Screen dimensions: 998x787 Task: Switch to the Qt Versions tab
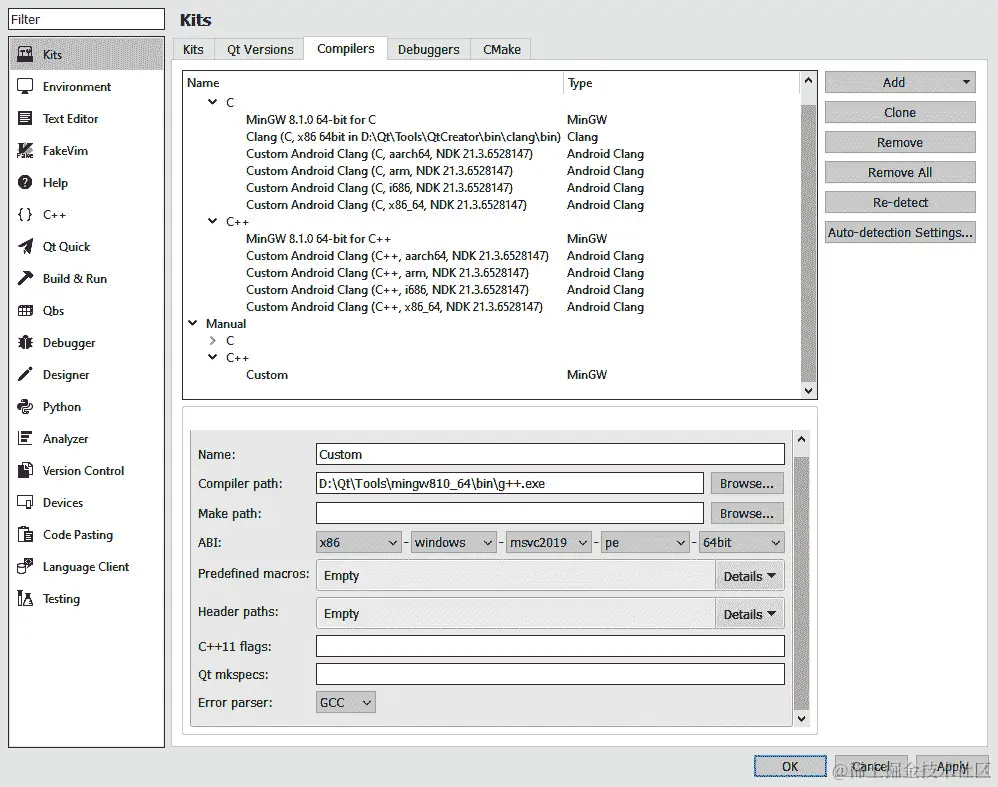click(260, 50)
